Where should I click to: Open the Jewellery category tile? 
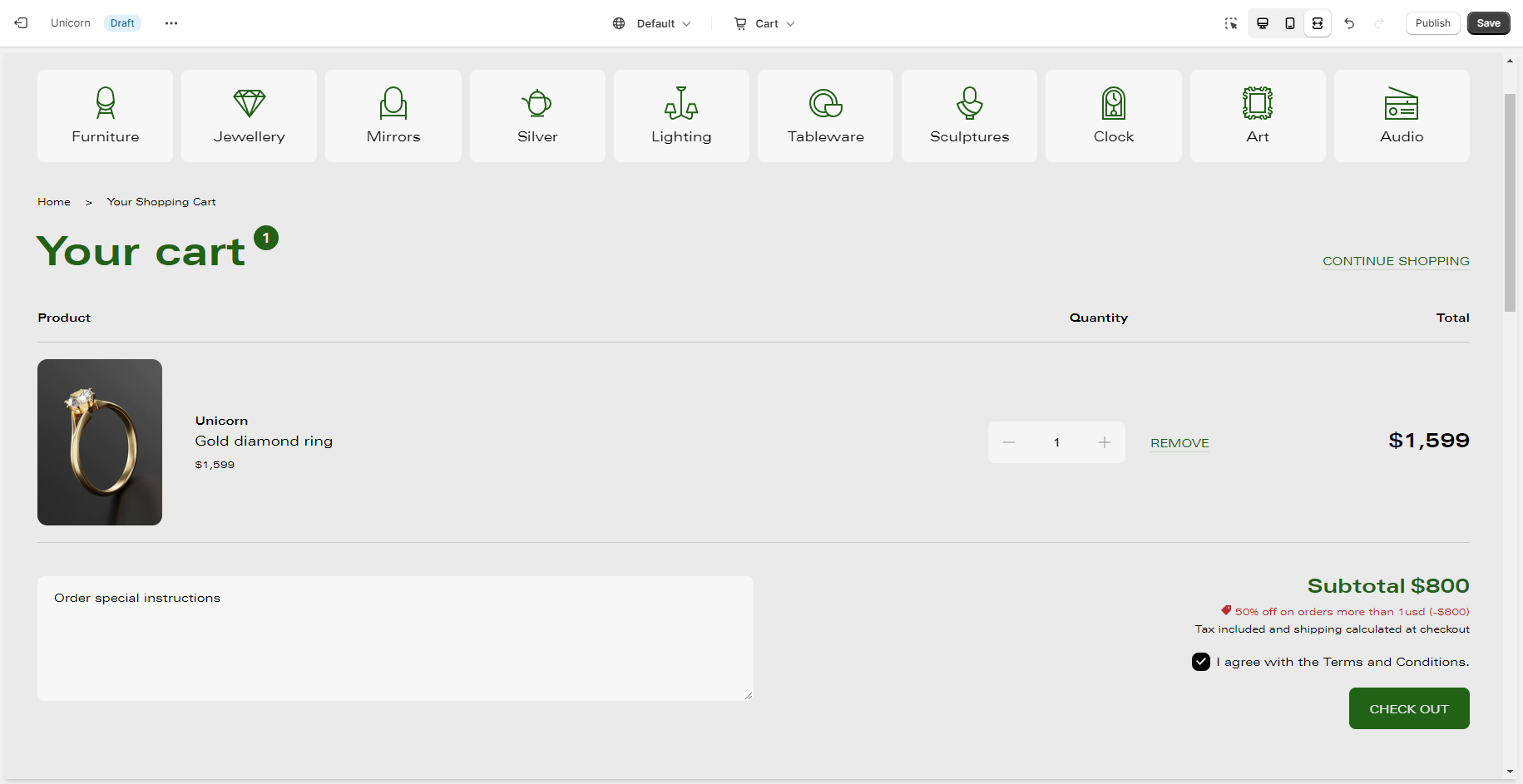(250, 116)
